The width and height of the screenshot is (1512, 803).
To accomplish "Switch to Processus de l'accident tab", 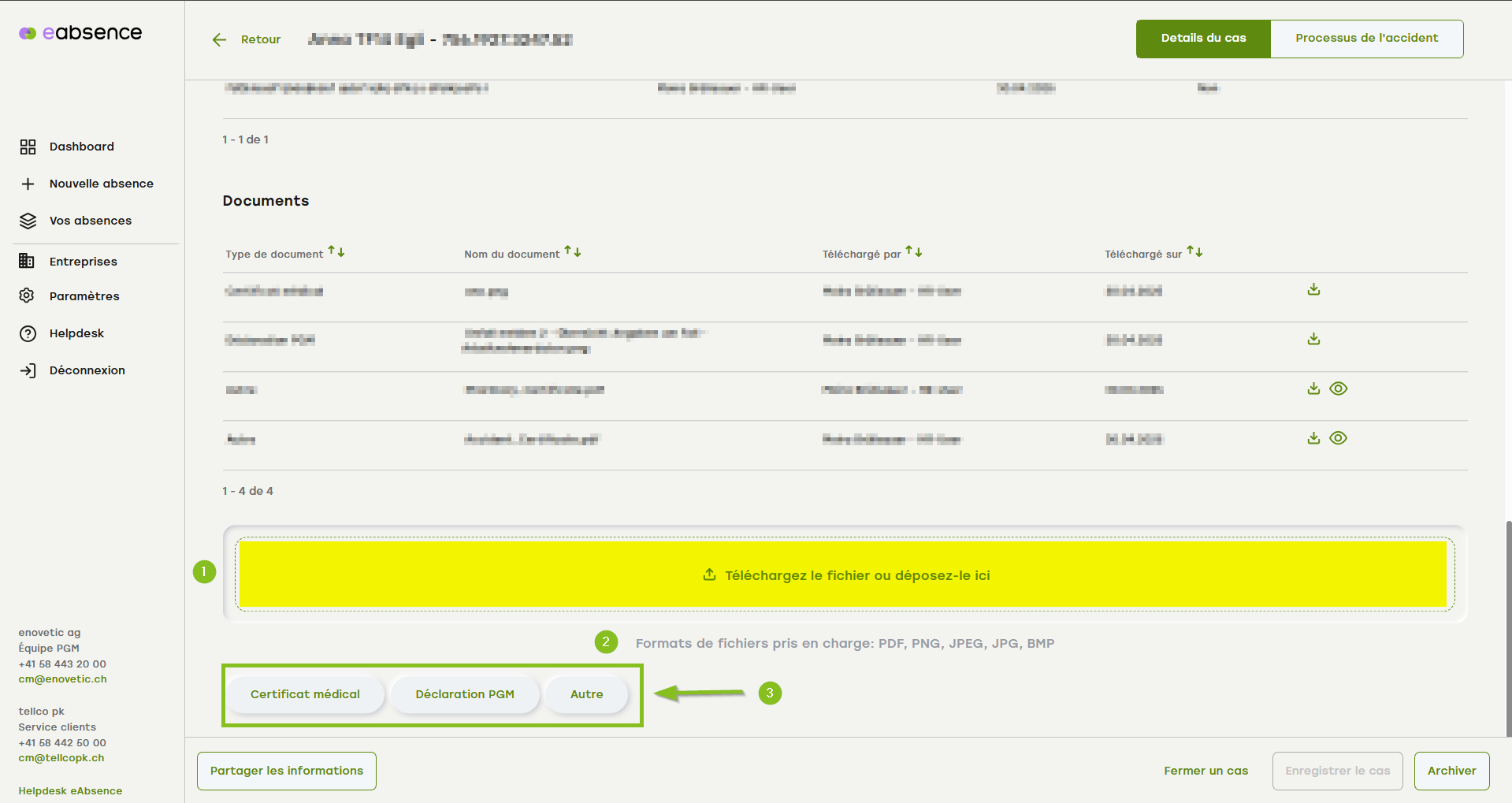I will point(1366,39).
